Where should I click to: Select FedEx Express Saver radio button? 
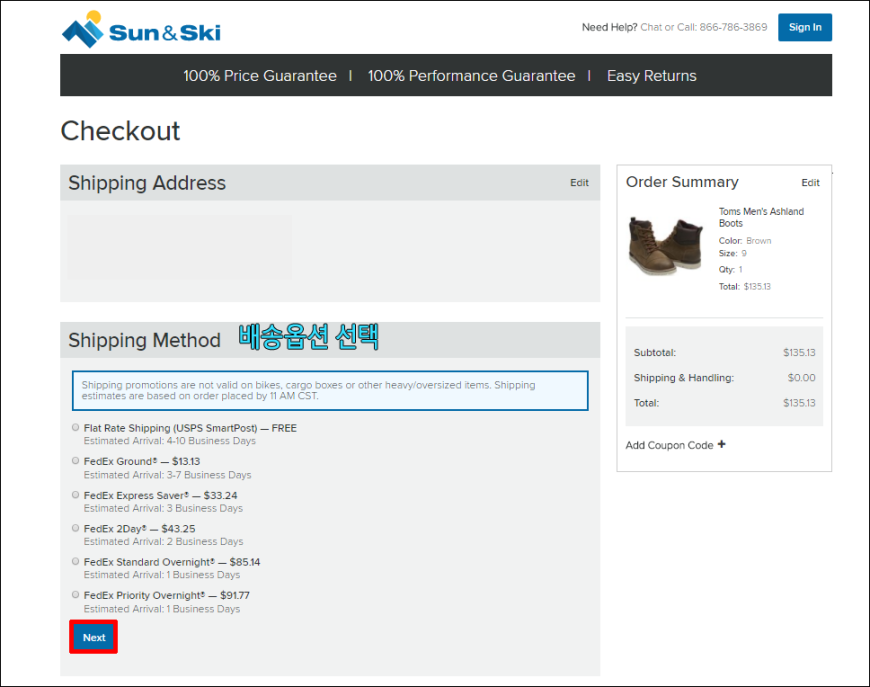coord(75,494)
